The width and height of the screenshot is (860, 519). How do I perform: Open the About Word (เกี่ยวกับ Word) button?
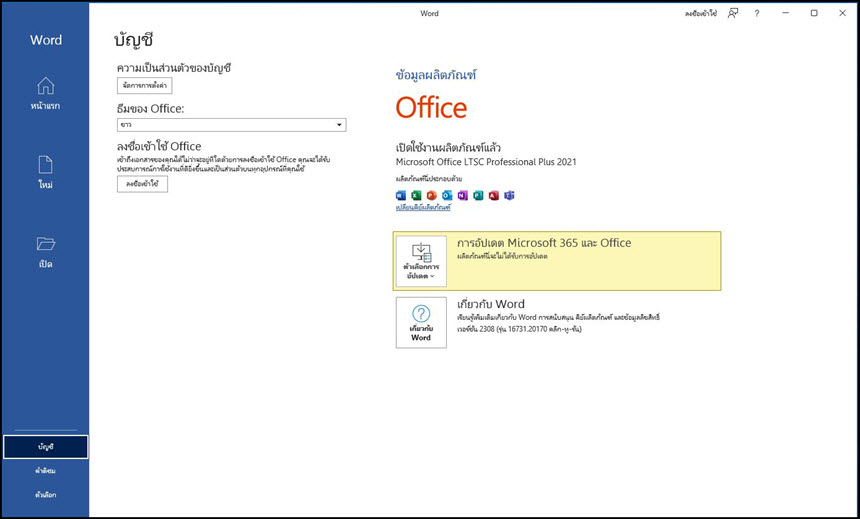pos(421,323)
